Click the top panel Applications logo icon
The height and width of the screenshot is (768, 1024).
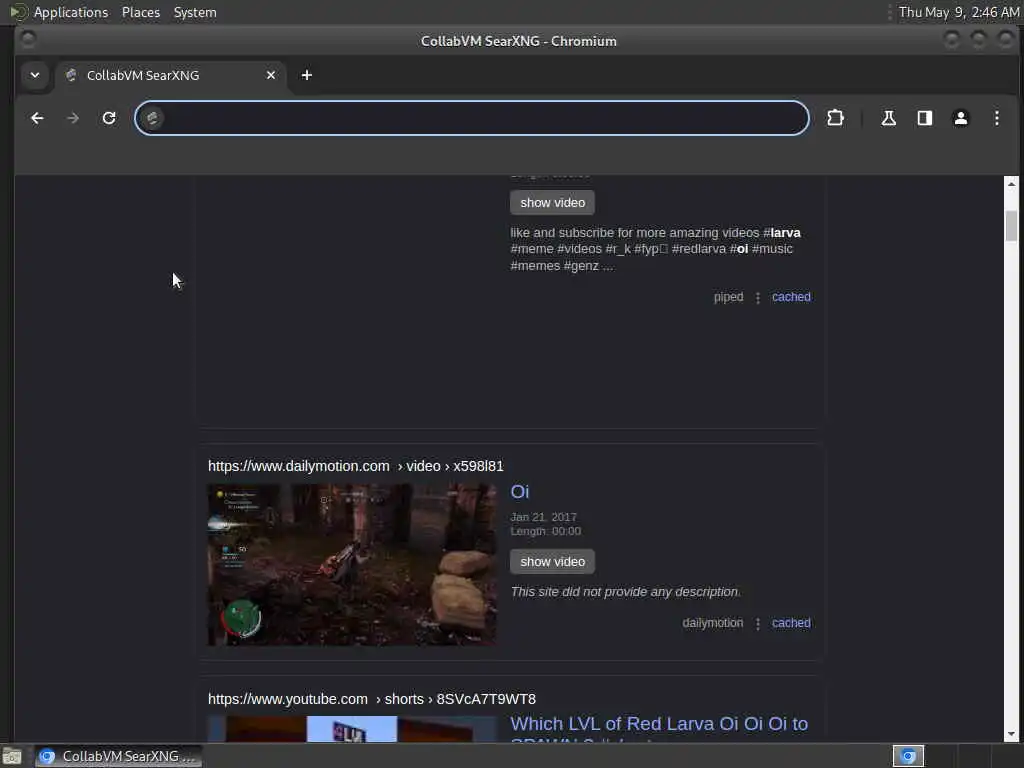(x=18, y=12)
